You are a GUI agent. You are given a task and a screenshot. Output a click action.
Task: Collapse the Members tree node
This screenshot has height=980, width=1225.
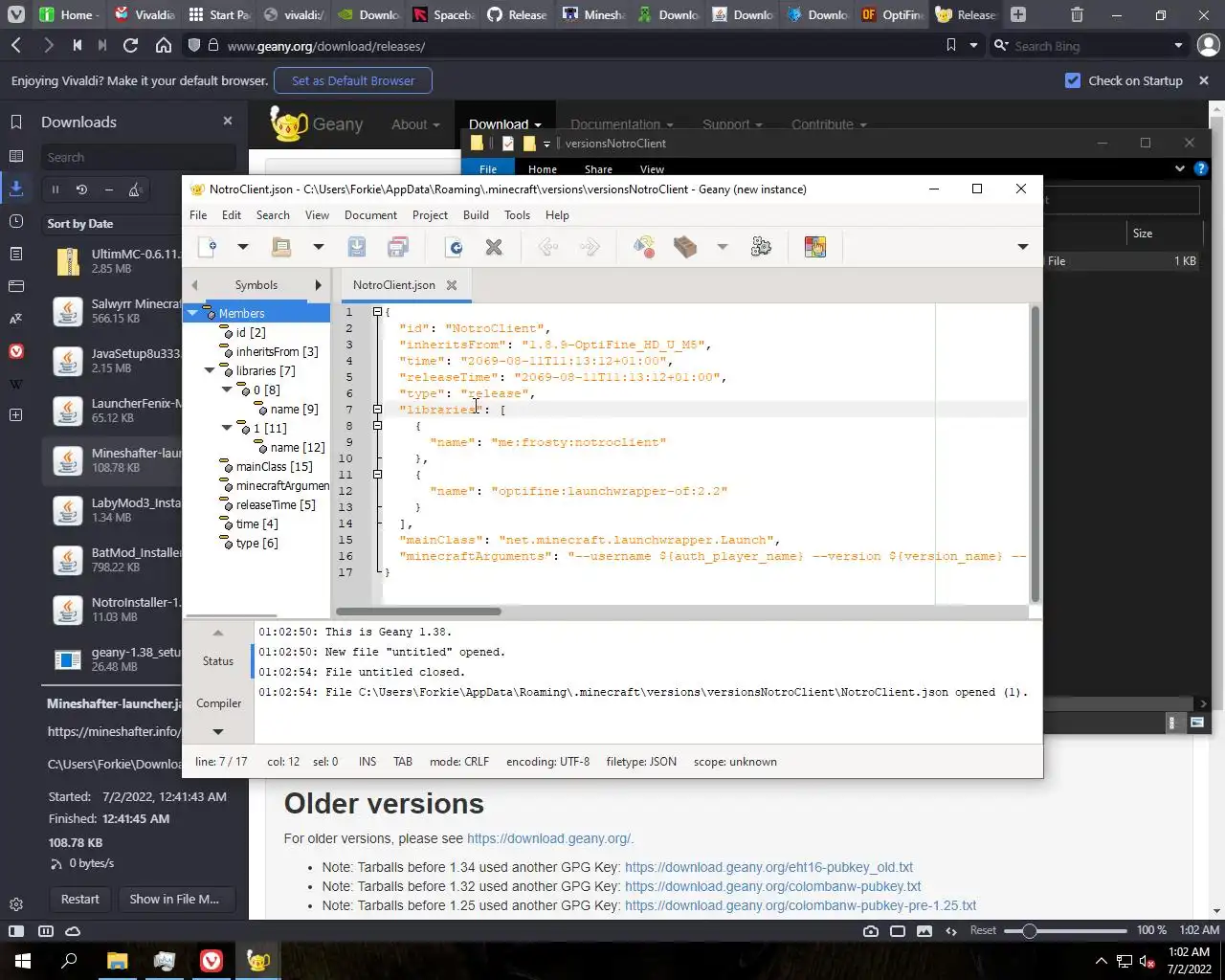pos(192,313)
